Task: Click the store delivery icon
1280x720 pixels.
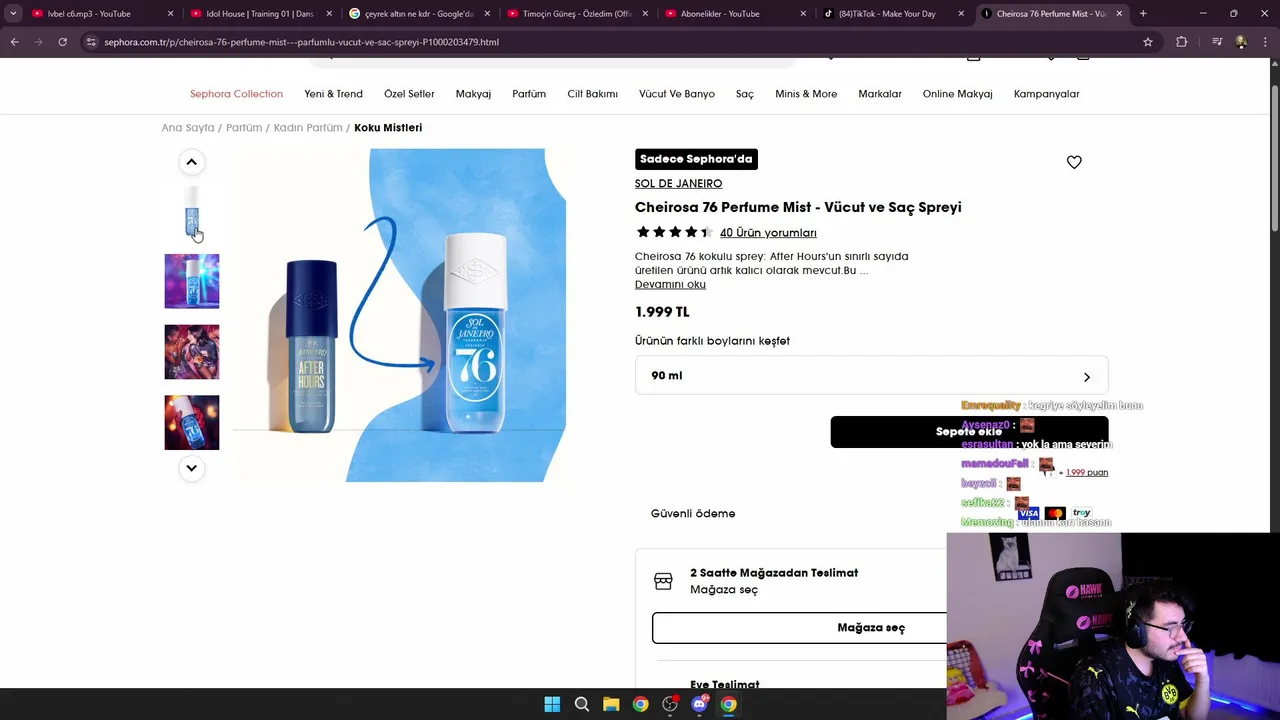Action: pos(663,581)
